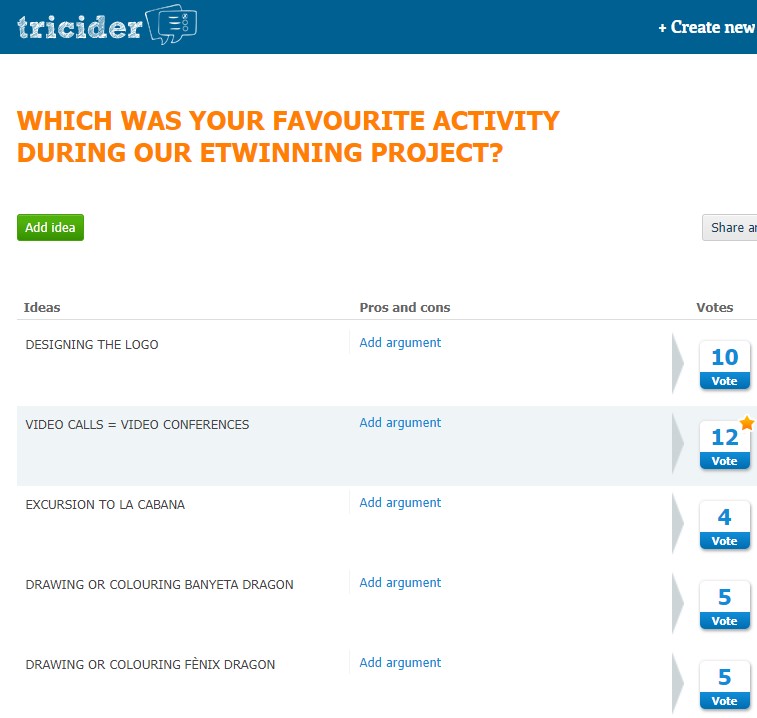Click the Excursion to La Cabana idea text
The width and height of the screenshot is (757, 718).
pos(105,504)
